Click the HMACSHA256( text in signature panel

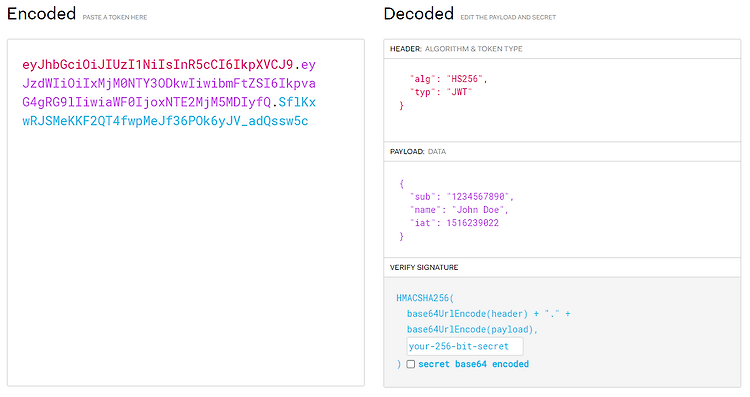coord(425,298)
